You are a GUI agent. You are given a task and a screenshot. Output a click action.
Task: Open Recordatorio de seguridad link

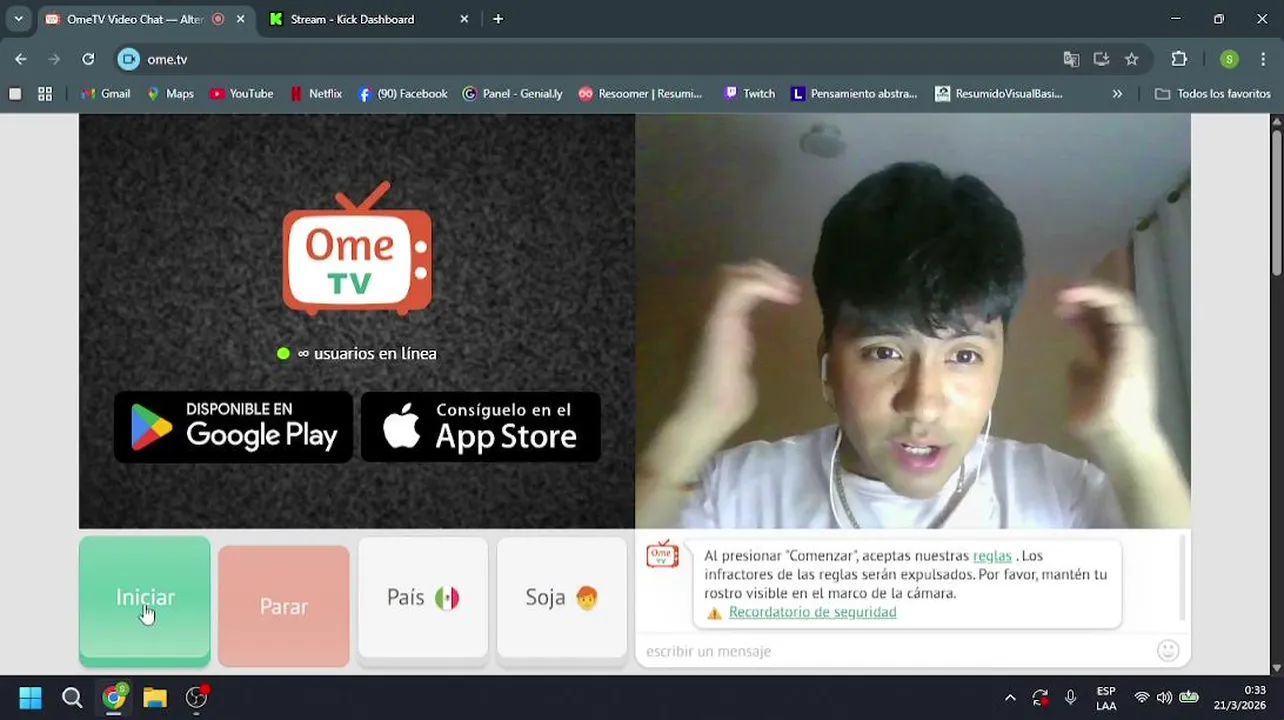[x=812, y=612]
